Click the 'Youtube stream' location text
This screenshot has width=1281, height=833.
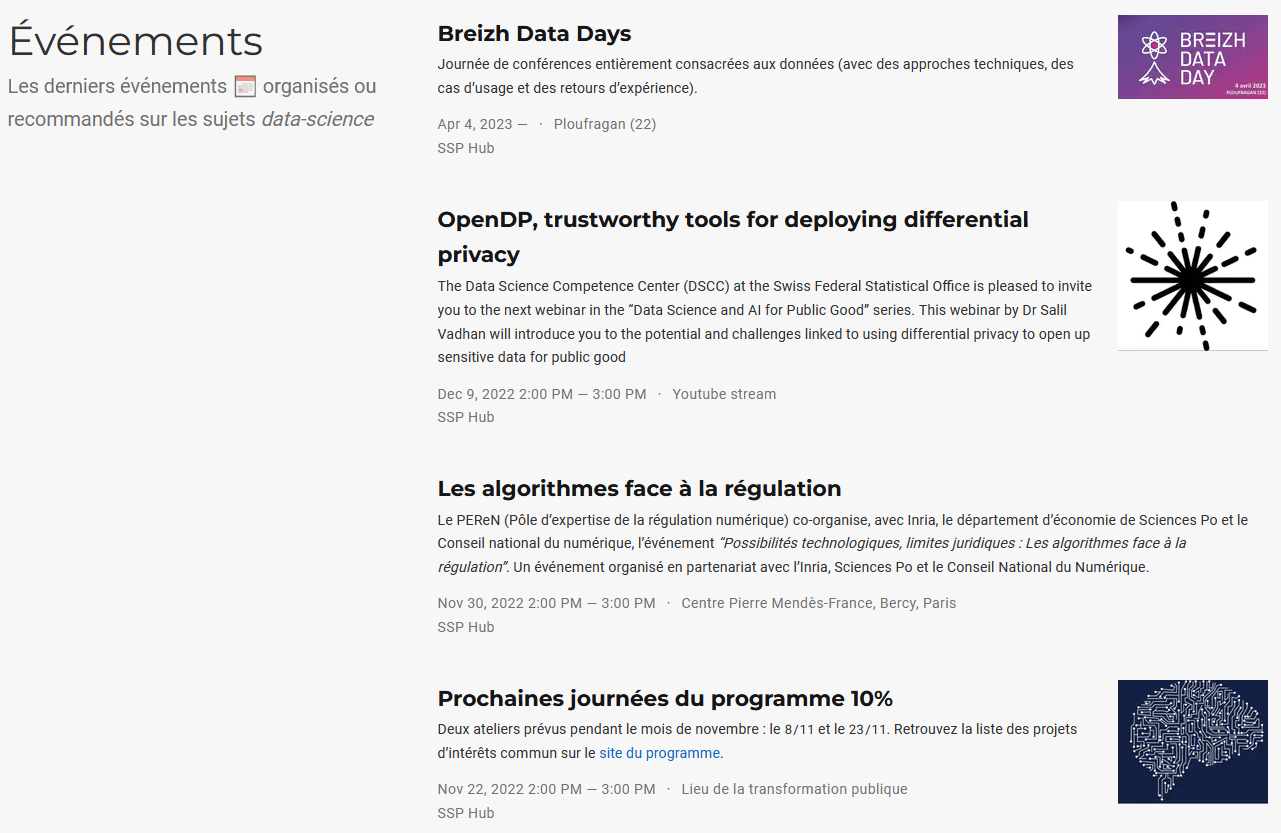(x=724, y=394)
